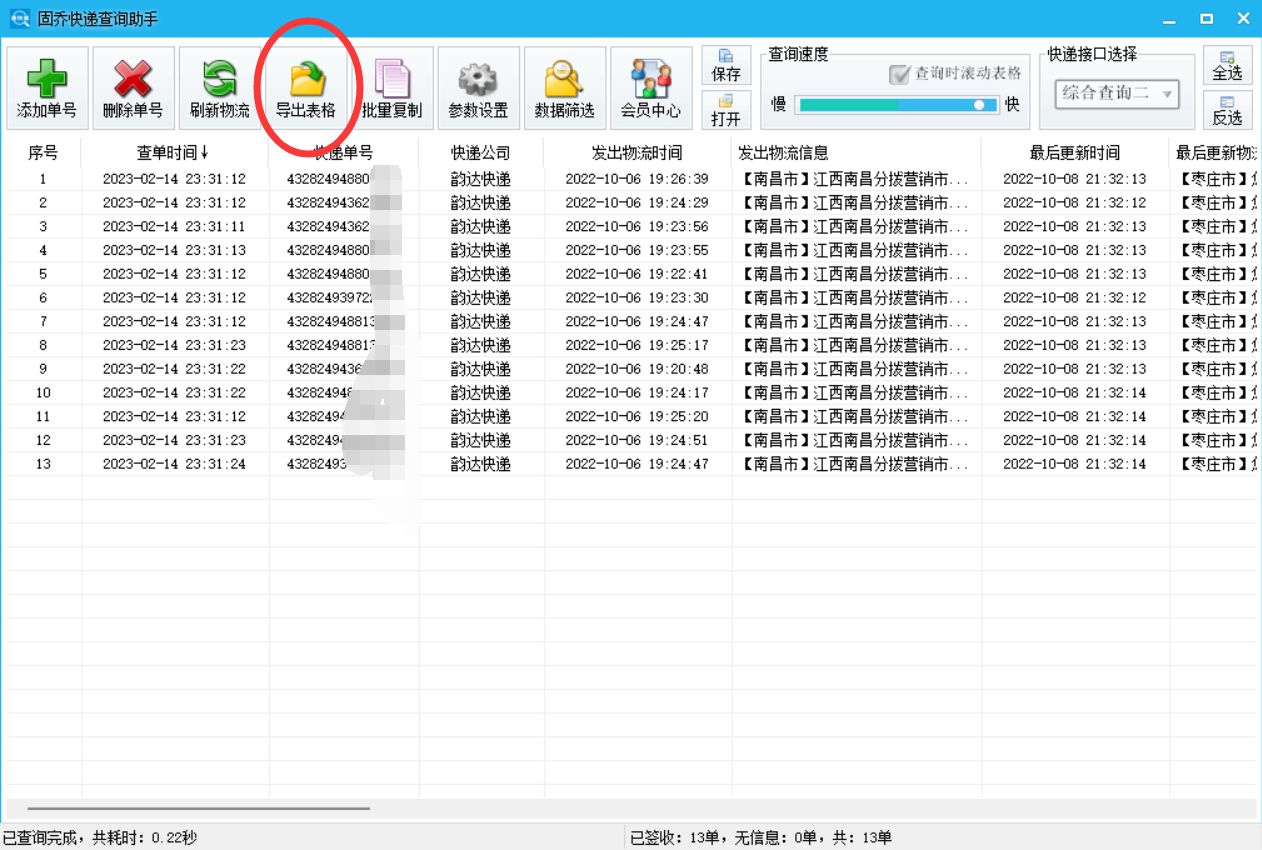This screenshot has width=1262, height=850.
Task: Click the 打开 (Open) icon
Action: coord(726,110)
